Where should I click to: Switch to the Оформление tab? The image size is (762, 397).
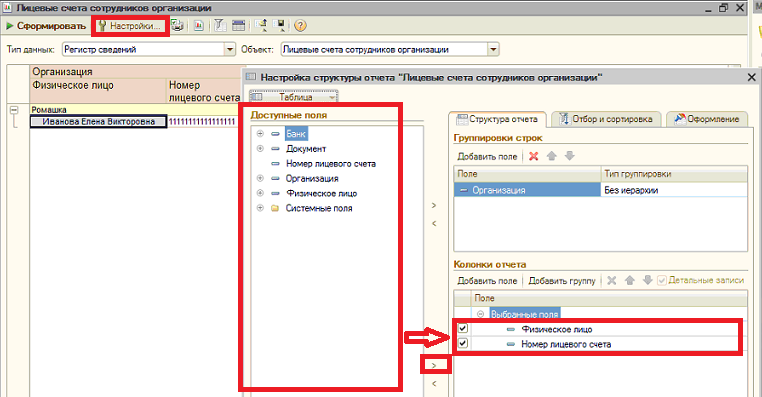point(707,119)
